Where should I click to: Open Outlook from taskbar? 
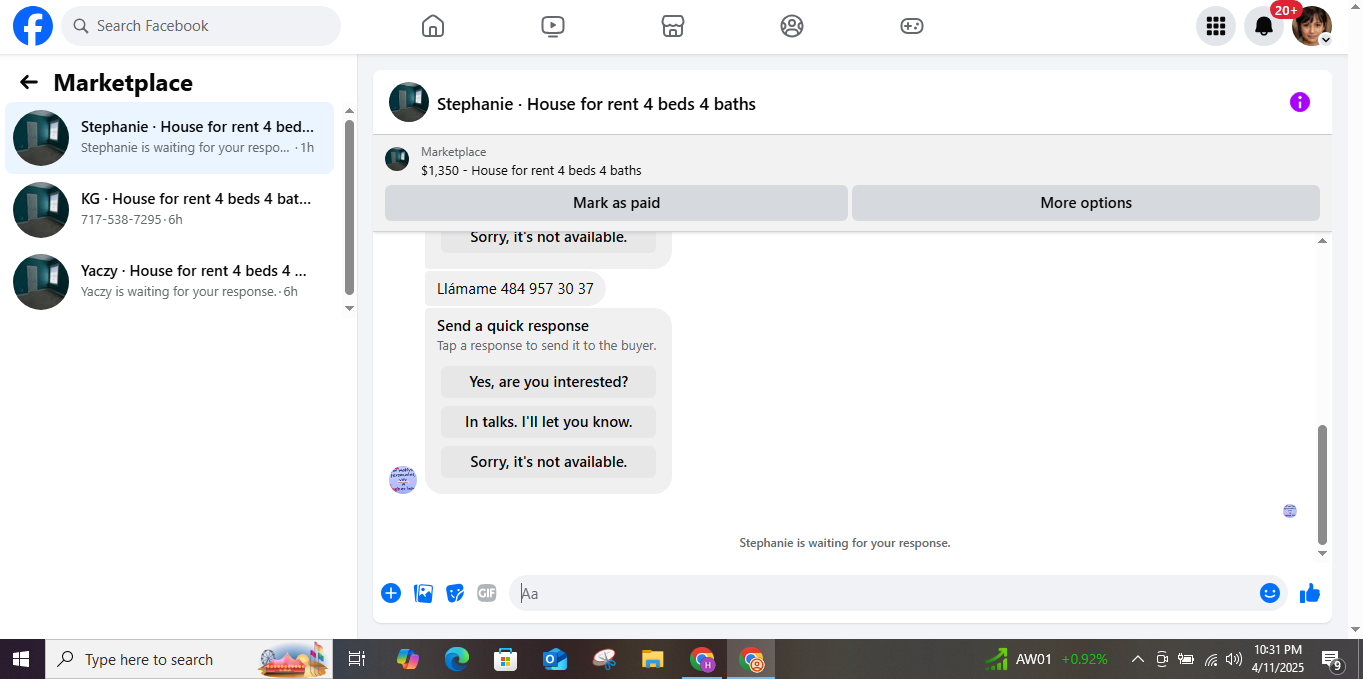555,659
